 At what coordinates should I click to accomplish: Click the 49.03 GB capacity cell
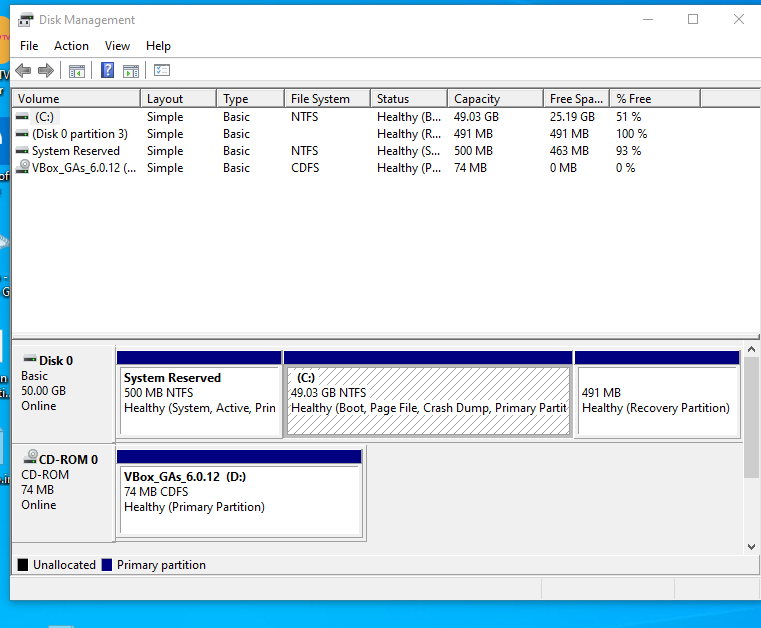[476, 117]
